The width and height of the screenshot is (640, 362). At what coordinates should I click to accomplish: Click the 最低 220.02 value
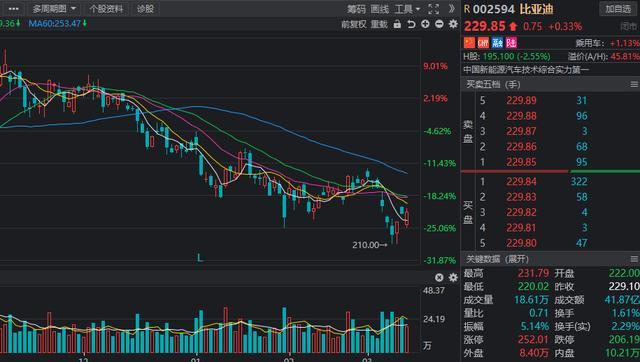pos(533,286)
